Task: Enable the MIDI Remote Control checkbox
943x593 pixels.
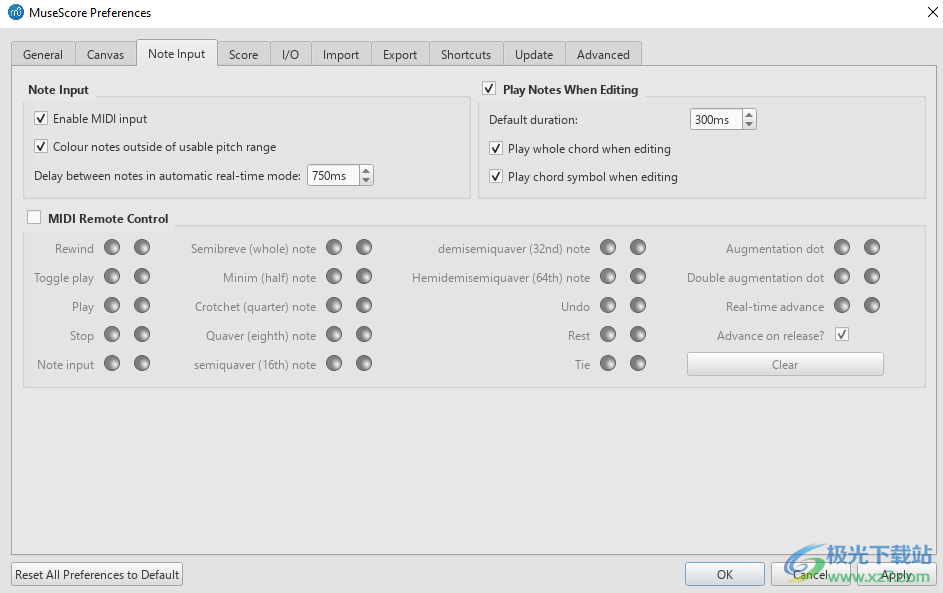Action: (35, 218)
